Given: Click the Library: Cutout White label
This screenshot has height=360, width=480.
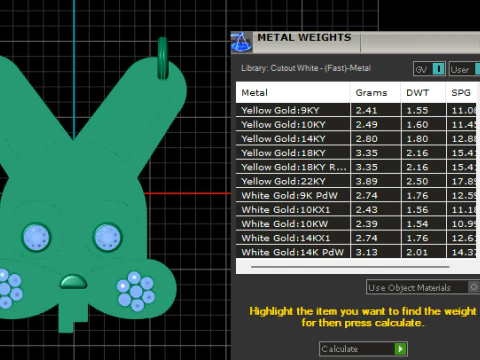Looking at the screenshot, I should pyautogui.click(x=306, y=68).
